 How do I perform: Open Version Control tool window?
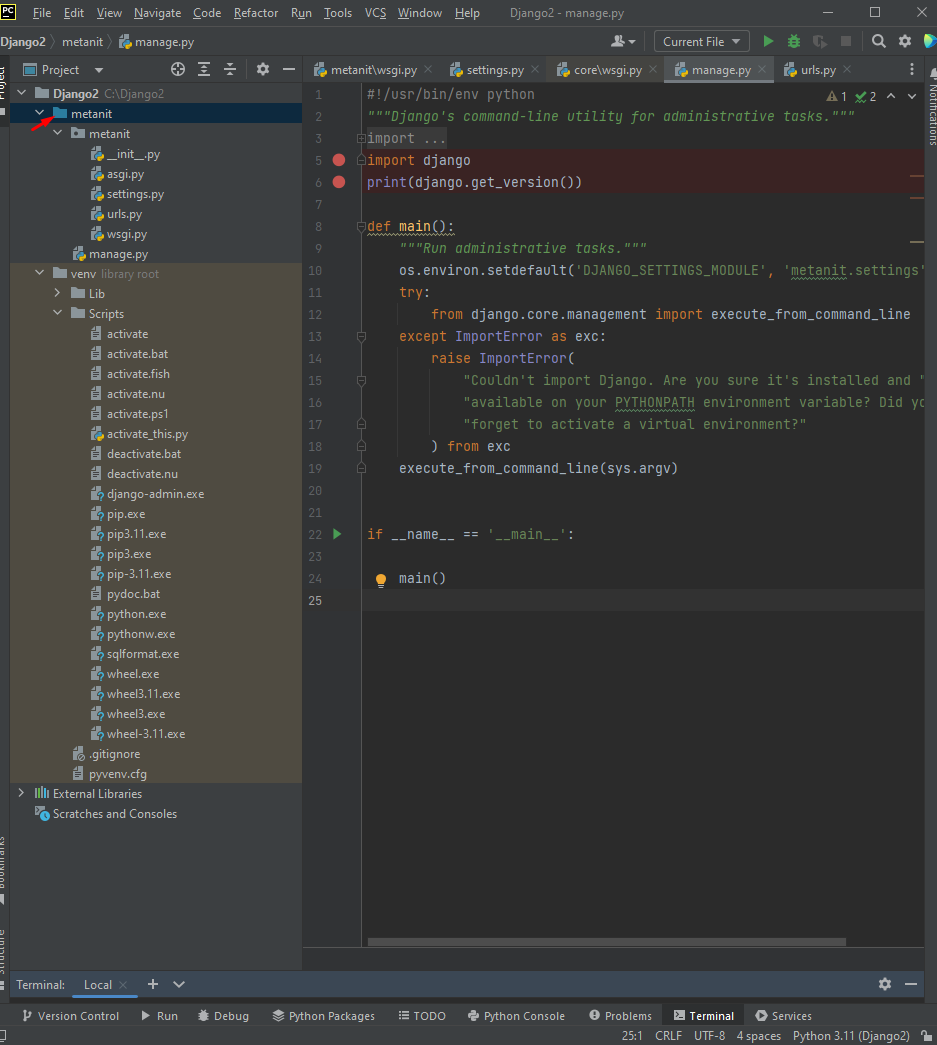click(71, 1016)
